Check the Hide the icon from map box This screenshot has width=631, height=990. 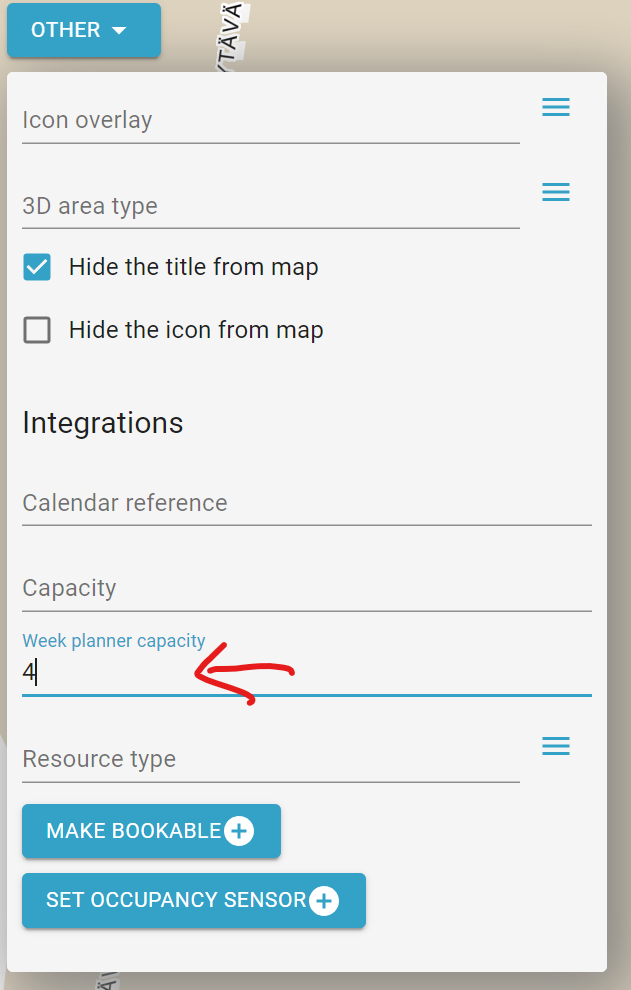[37, 330]
